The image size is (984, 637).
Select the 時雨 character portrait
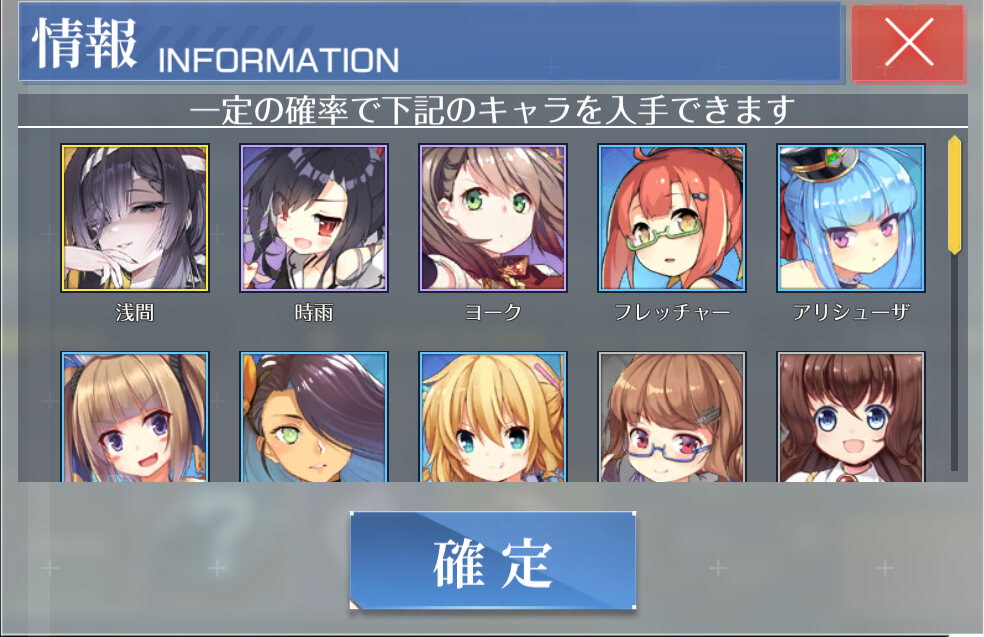tap(314, 218)
